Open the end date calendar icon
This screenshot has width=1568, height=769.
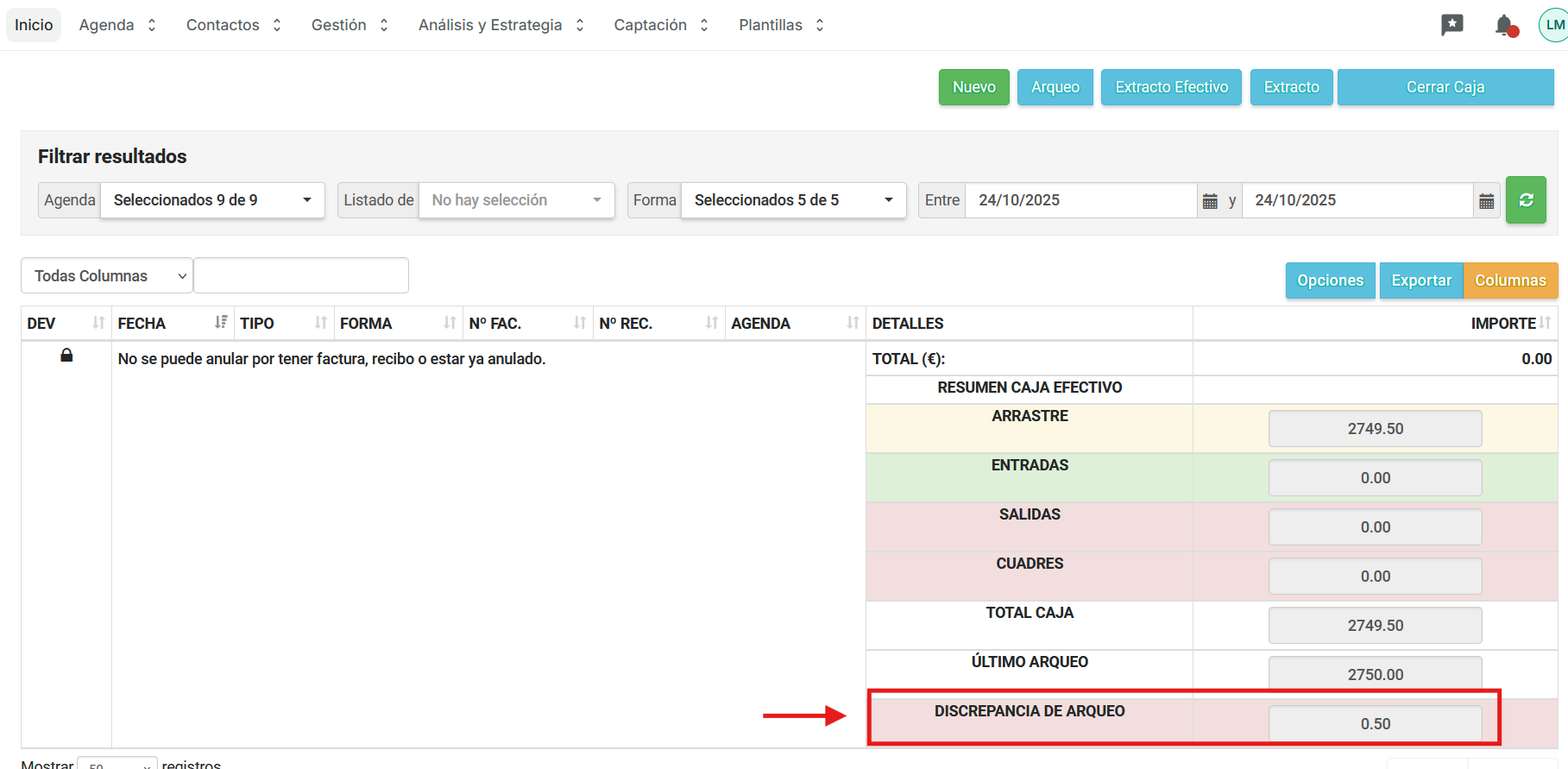click(x=1486, y=201)
